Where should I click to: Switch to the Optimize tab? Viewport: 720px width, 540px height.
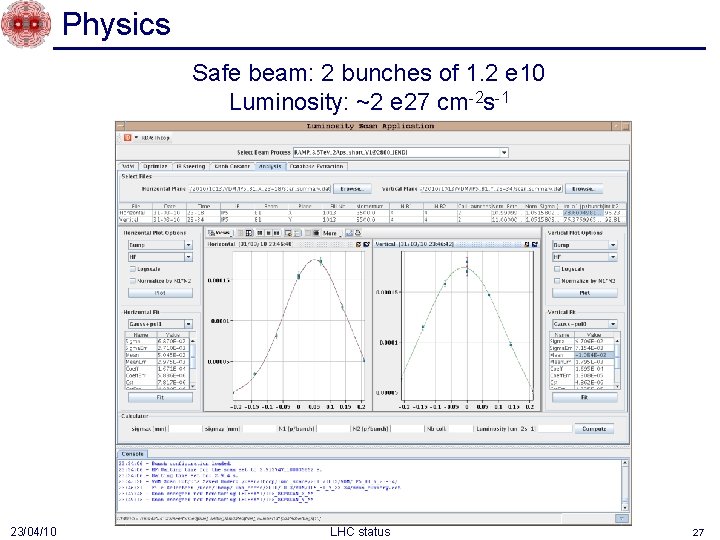pyautogui.click(x=155, y=166)
